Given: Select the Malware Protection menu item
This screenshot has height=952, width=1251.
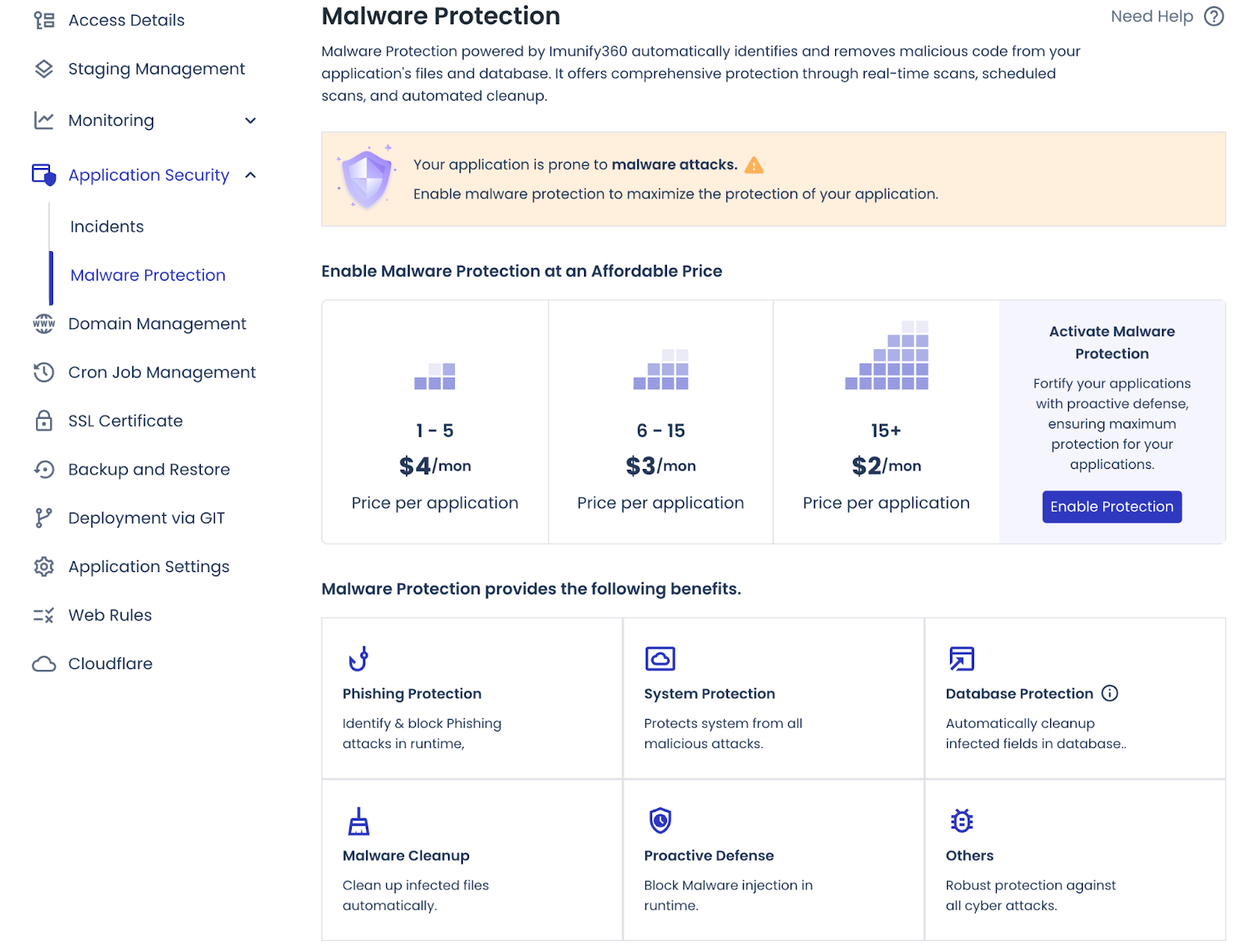Looking at the screenshot, I should coord(147,275).
